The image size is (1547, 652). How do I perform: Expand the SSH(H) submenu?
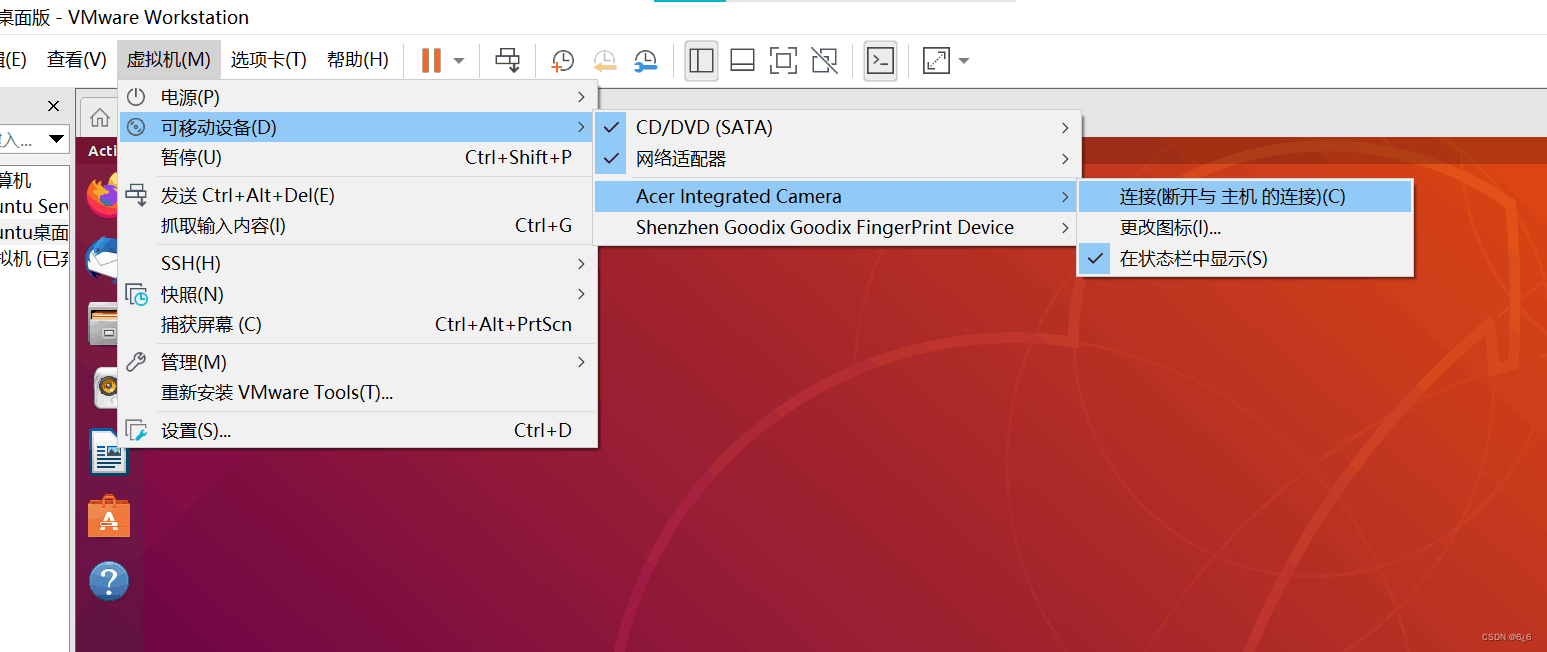point(357,263)
